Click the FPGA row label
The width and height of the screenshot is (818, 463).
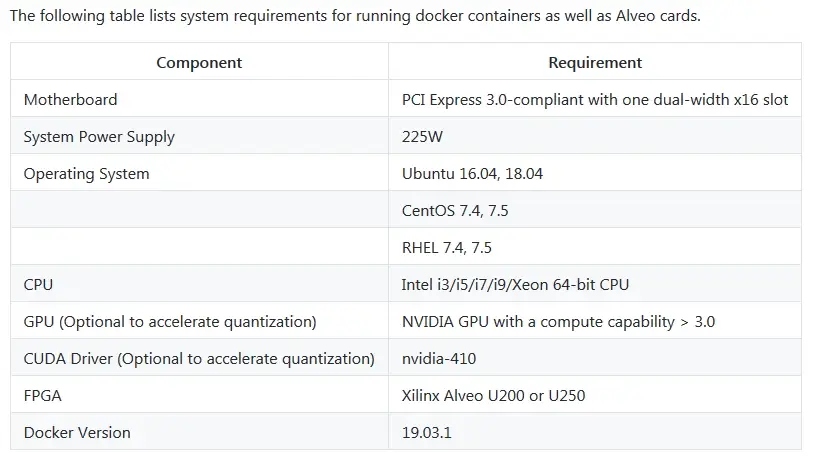42,395
